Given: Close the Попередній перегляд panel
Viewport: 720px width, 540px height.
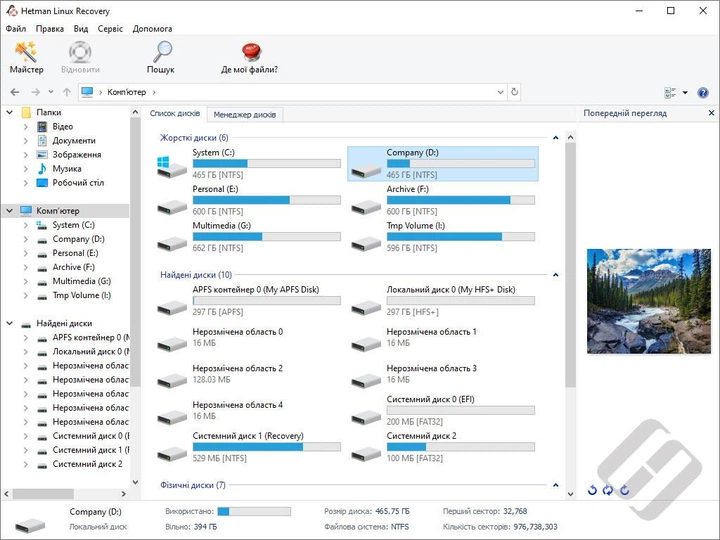Looking at the screenshot, I should (x=711, y=113).
